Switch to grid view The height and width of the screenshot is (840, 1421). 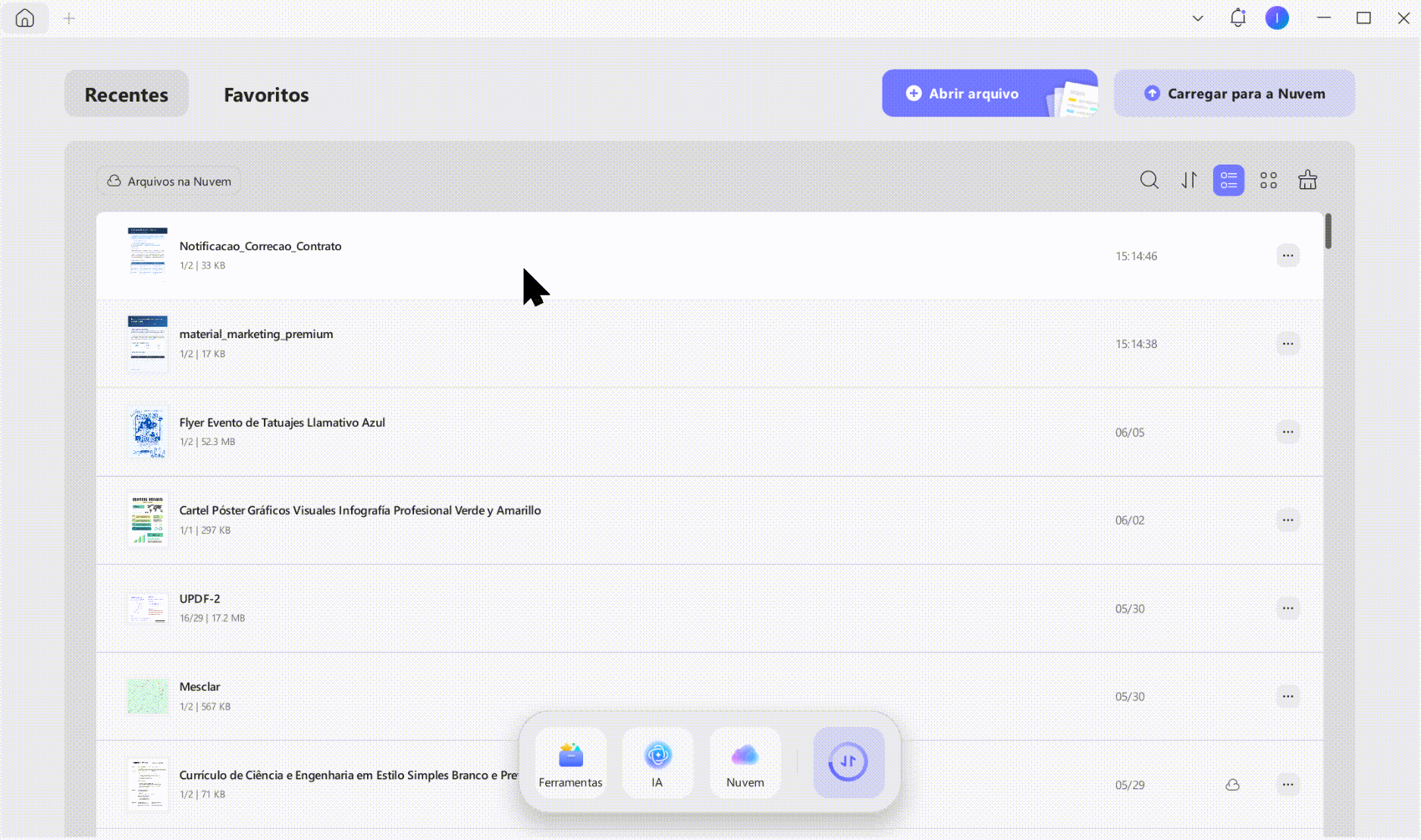point(1269,180)
